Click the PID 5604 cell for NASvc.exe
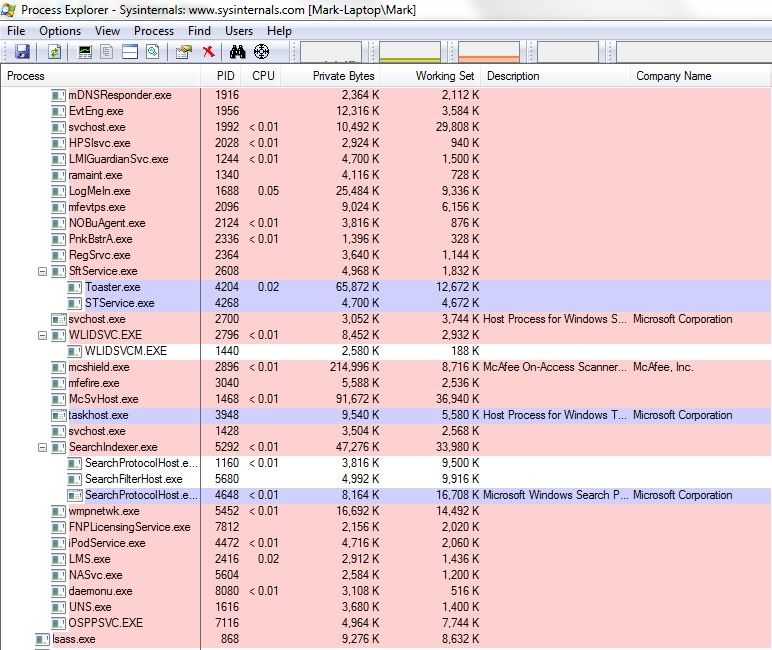 click(x=227, y=575)
